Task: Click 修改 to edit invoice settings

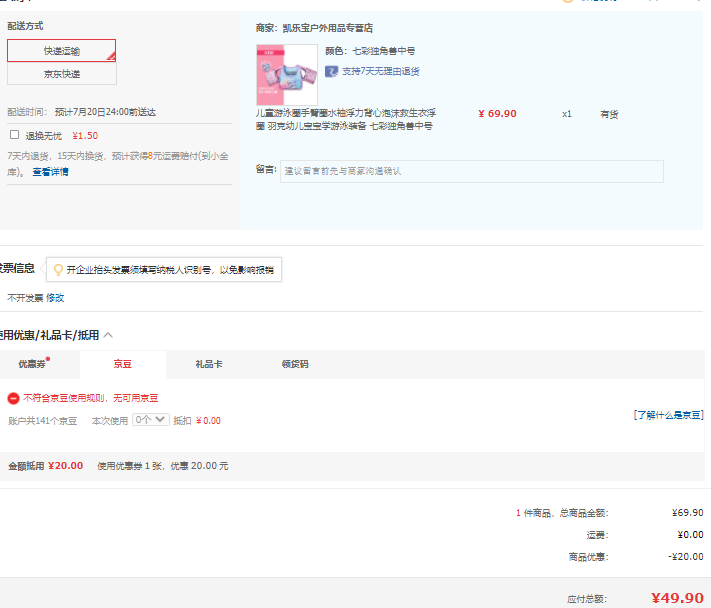Action: (x=55, y=297)
